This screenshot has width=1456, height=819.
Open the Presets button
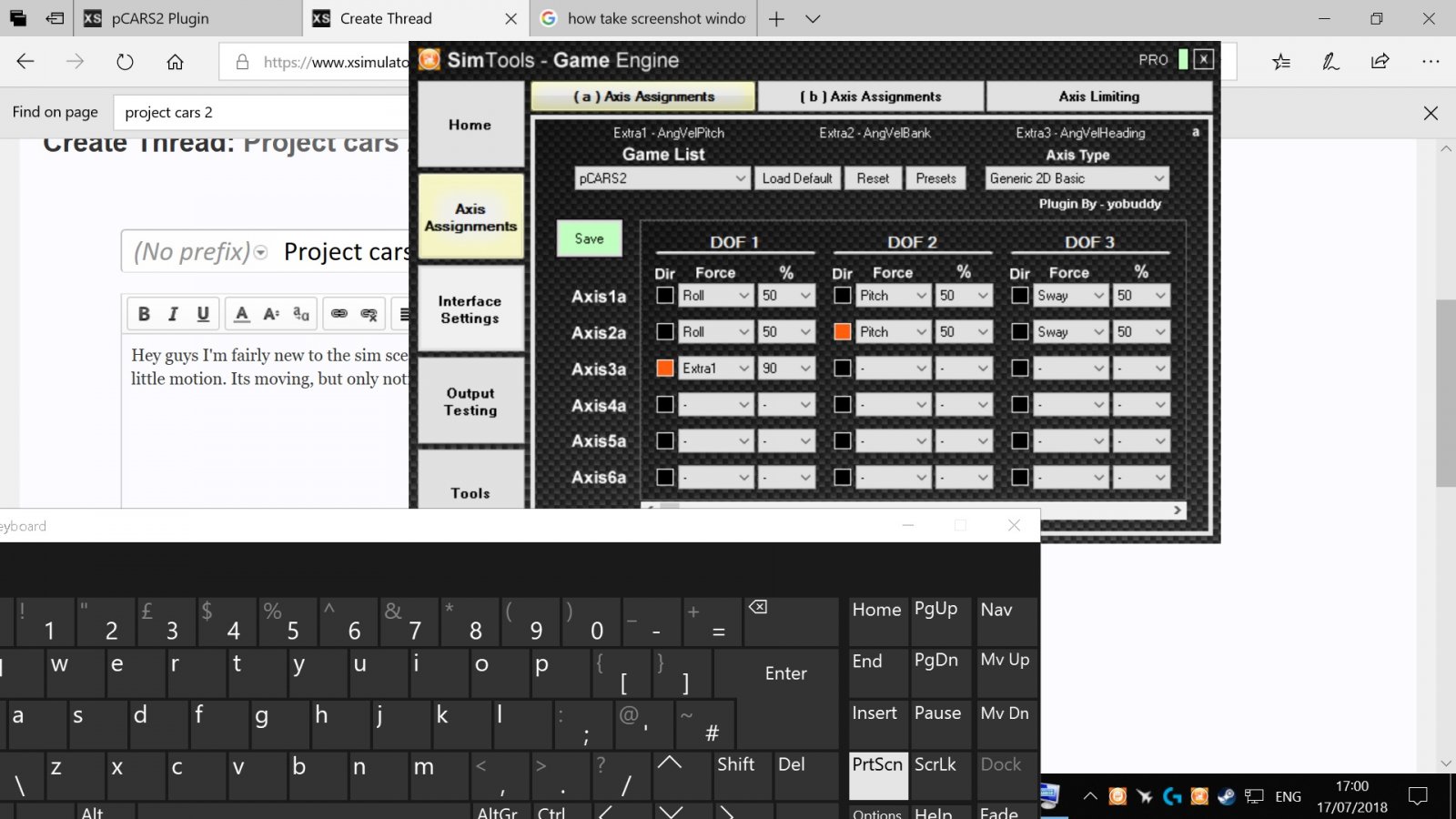click(935, 178)
